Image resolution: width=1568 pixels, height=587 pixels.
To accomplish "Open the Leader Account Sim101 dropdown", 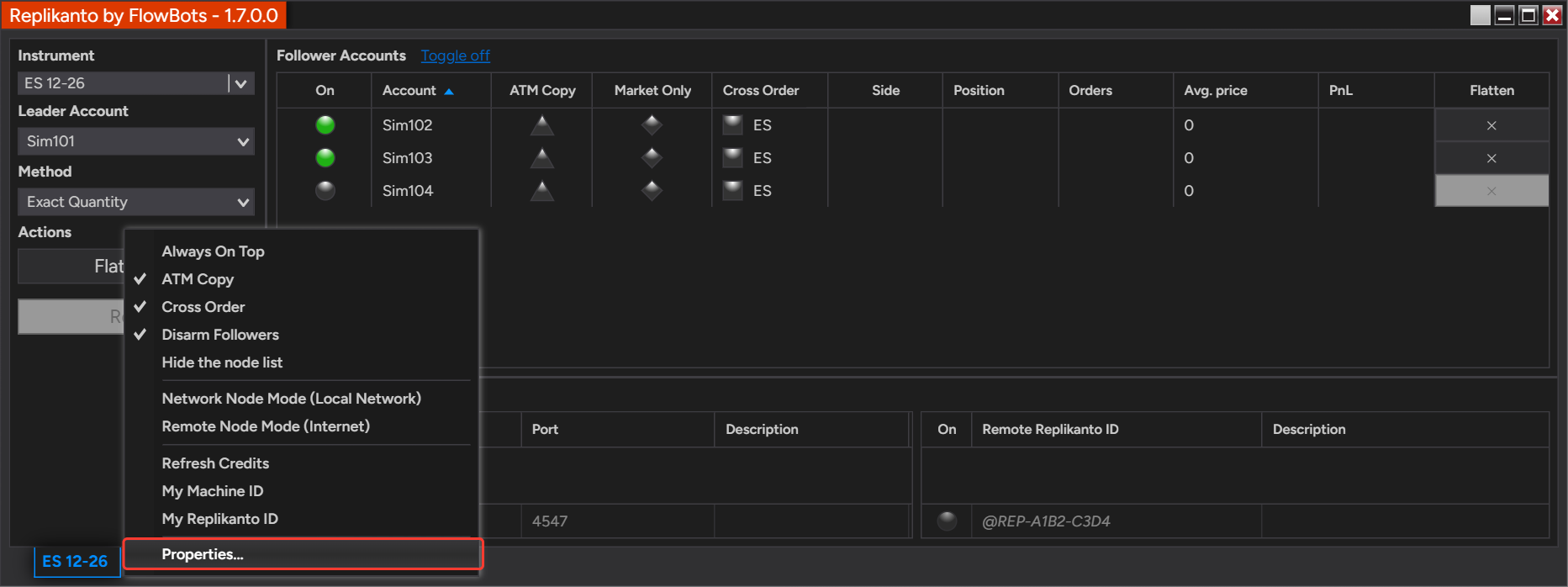I will click(136, 141).
